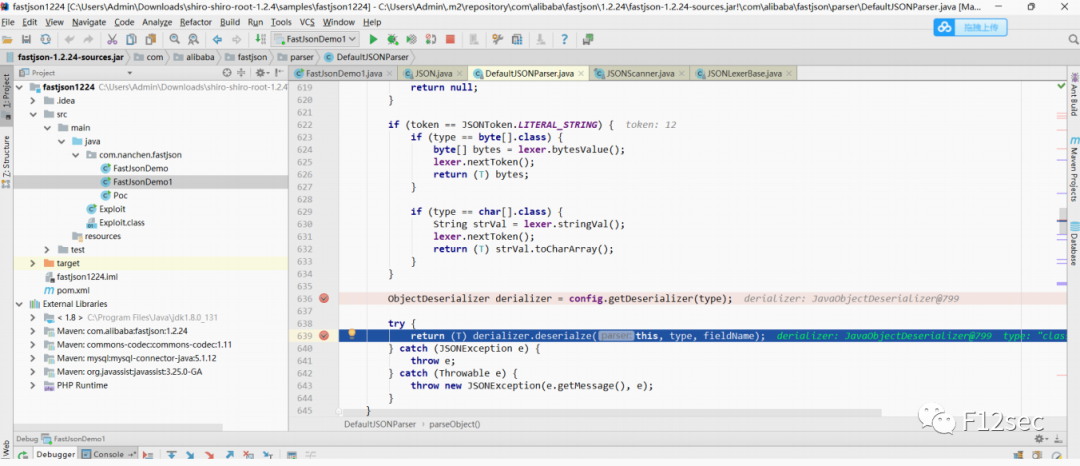The height and width of the screenshot is (466, 1080).
Task: Select Exploit.class in project tree
Action: [x=122, y=222]
